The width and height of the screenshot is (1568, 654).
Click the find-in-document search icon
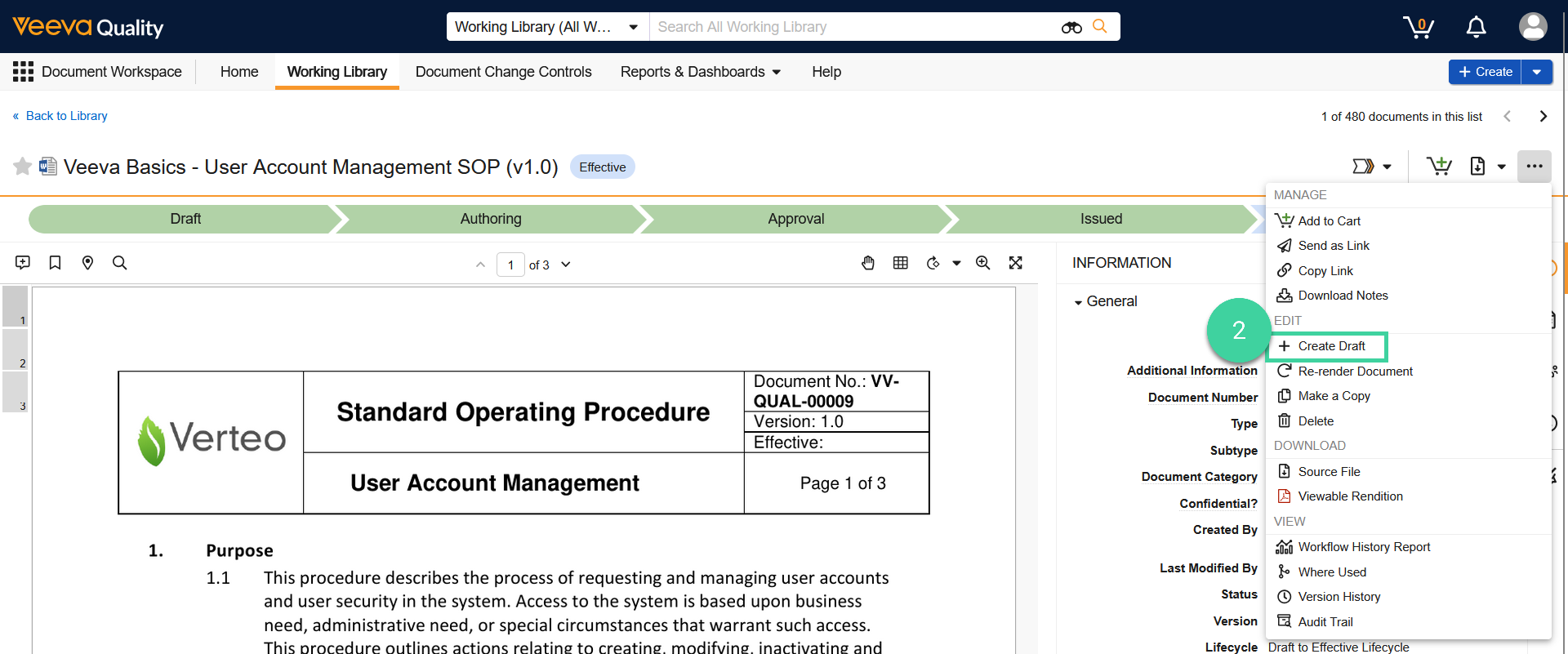click(119, 263)
